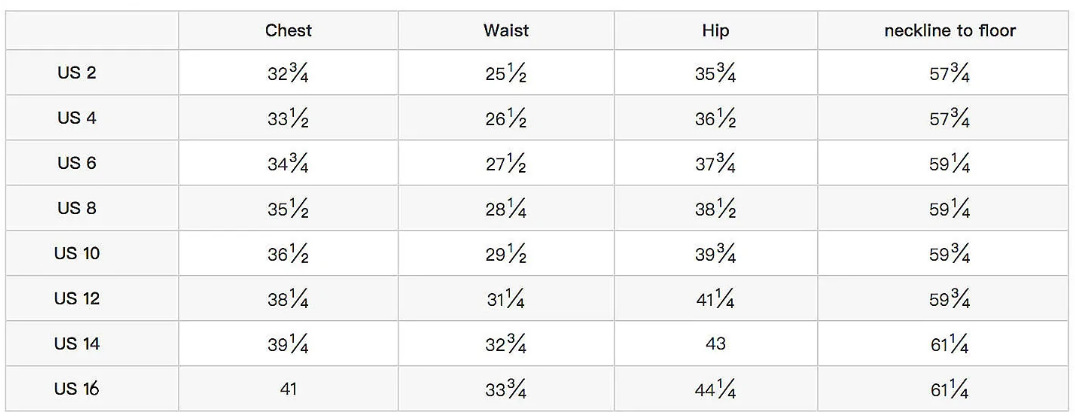
Task: Select the empty top-left header cell
Action: 92,30
